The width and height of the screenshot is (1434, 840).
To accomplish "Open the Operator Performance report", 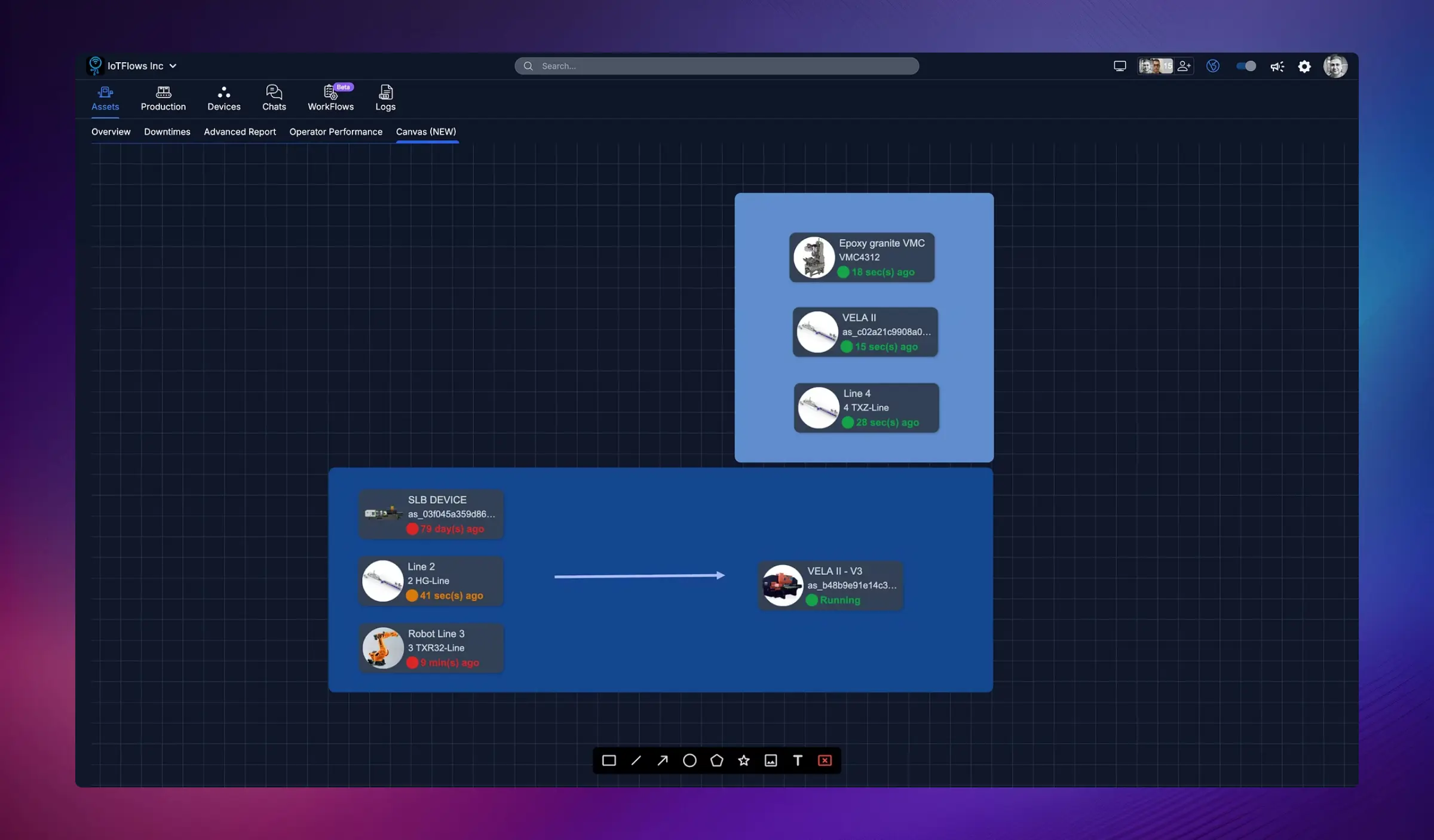I will pyautogui.click(x=336, y=131).
